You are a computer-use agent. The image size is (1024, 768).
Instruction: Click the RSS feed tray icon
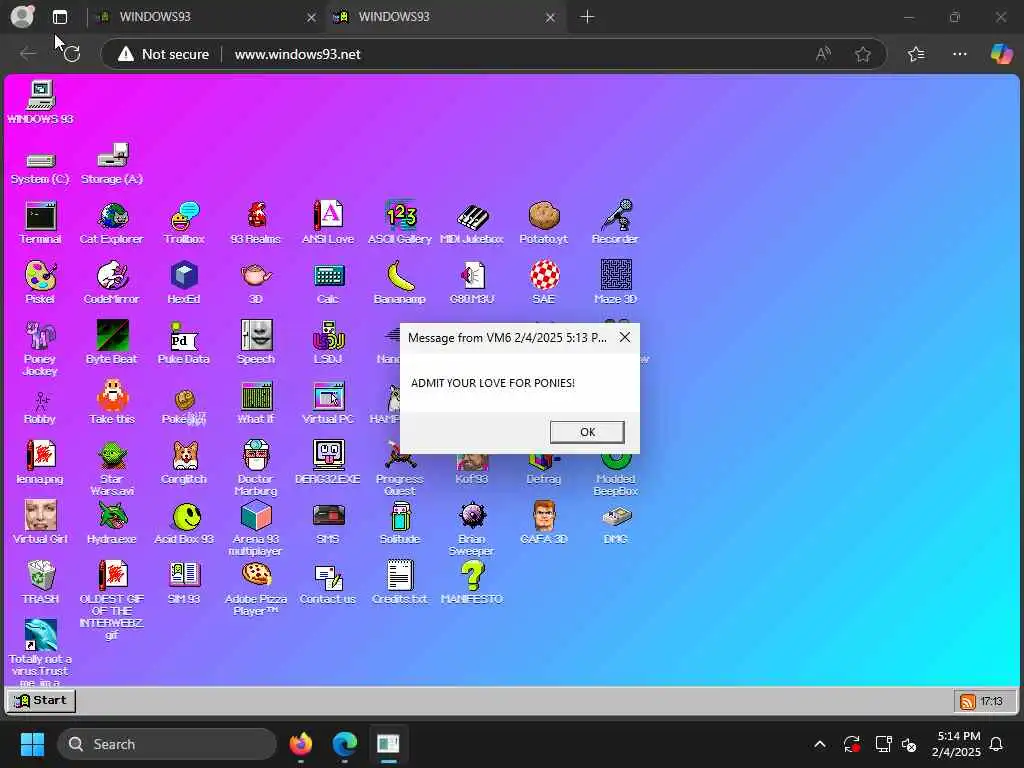tap(967, 701)
